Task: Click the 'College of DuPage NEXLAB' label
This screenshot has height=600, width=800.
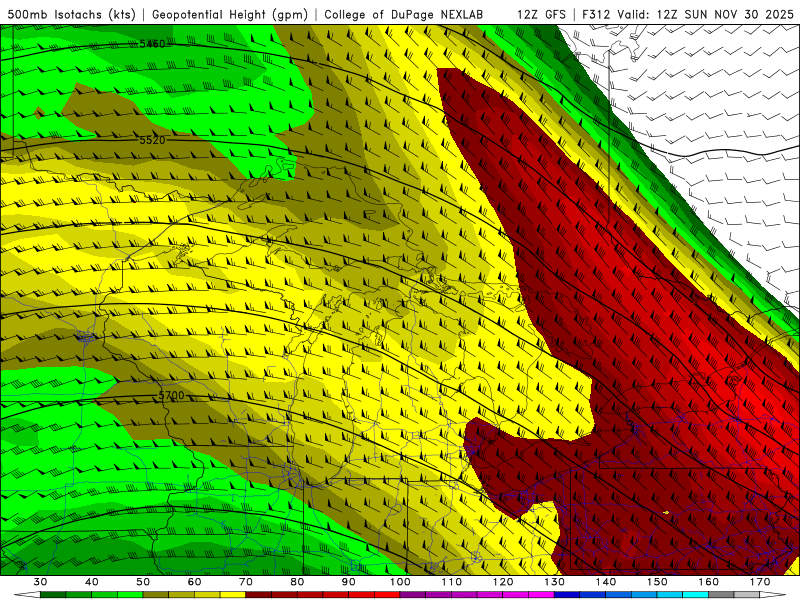Action: [403, 15]
